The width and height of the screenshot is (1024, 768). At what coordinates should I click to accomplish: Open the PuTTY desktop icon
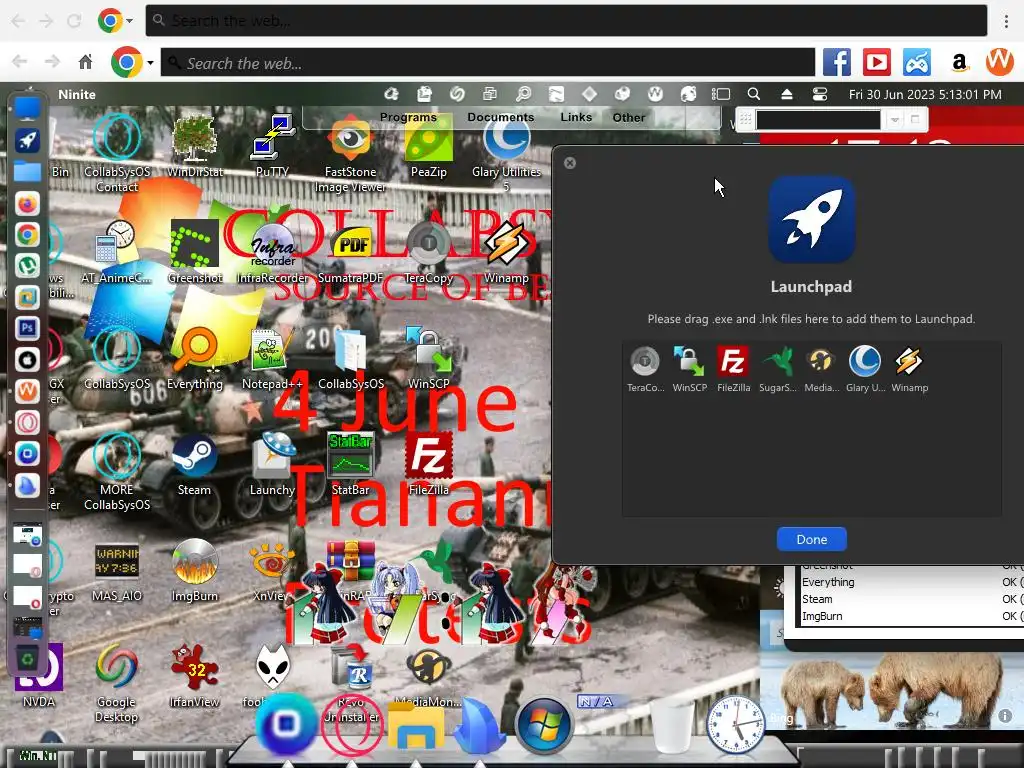coord(272,146)
